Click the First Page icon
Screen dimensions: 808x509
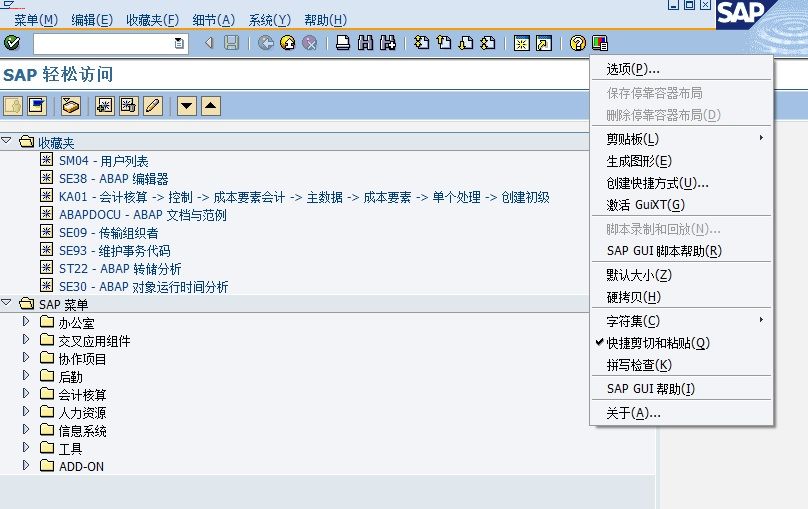pyautogui.click(x=422, y=43)
